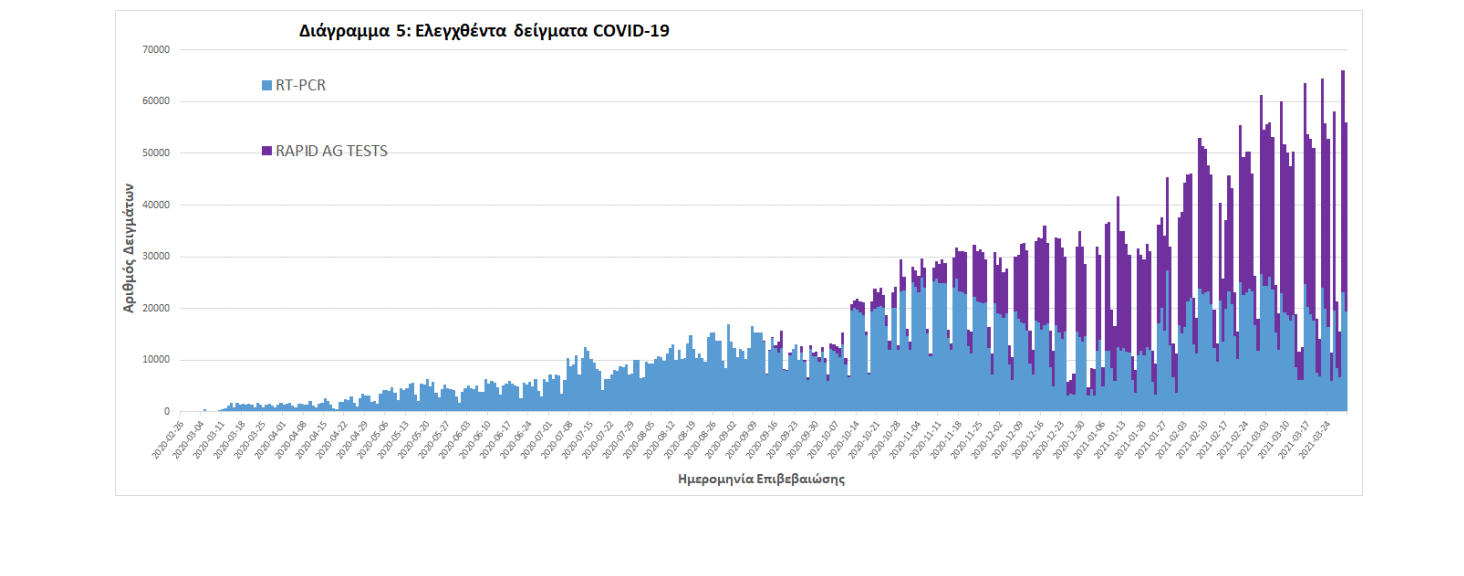Screen dimensions: 1464x576
Task: Click the 0 label on the y-axis
Action: click(167, 412)
